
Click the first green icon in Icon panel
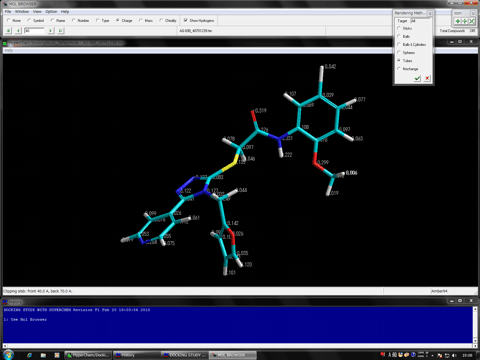click(458, 21)
